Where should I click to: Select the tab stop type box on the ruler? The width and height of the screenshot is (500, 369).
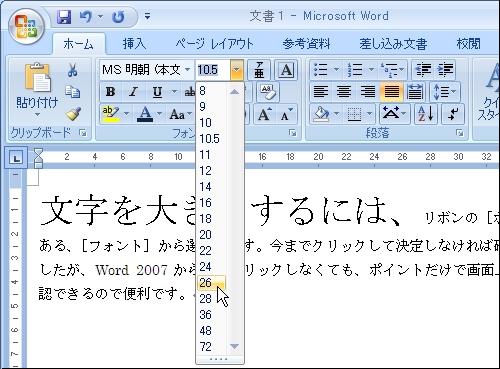tap(16, 158)
